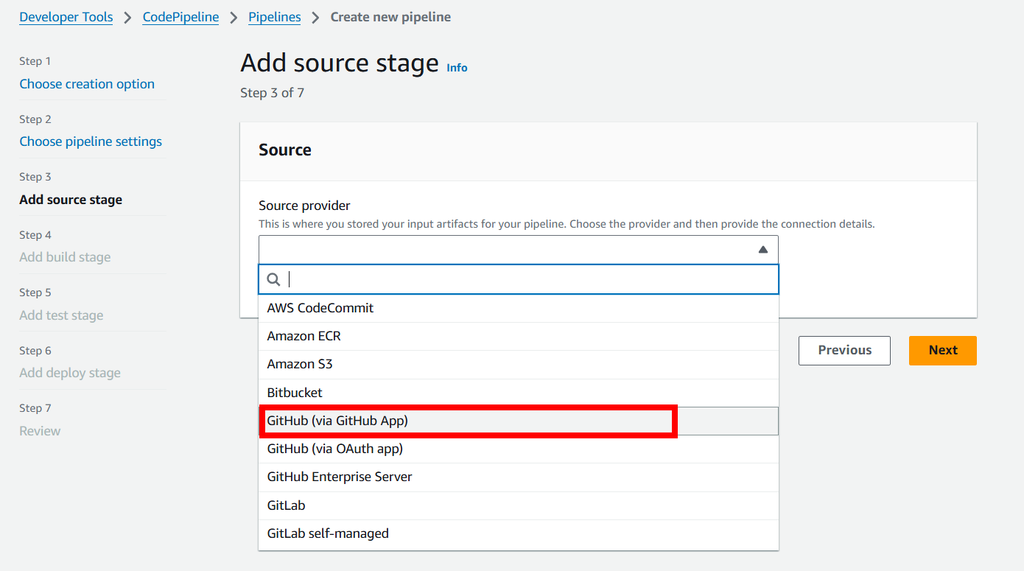
Task: Click the magnifier search icon
Action: point(274,280)
